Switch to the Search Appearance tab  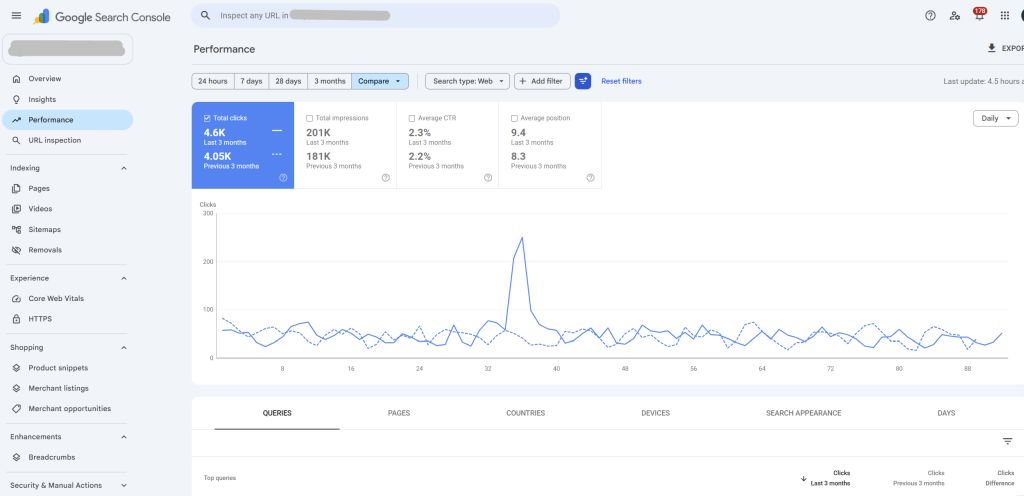[x=803, y=413]
